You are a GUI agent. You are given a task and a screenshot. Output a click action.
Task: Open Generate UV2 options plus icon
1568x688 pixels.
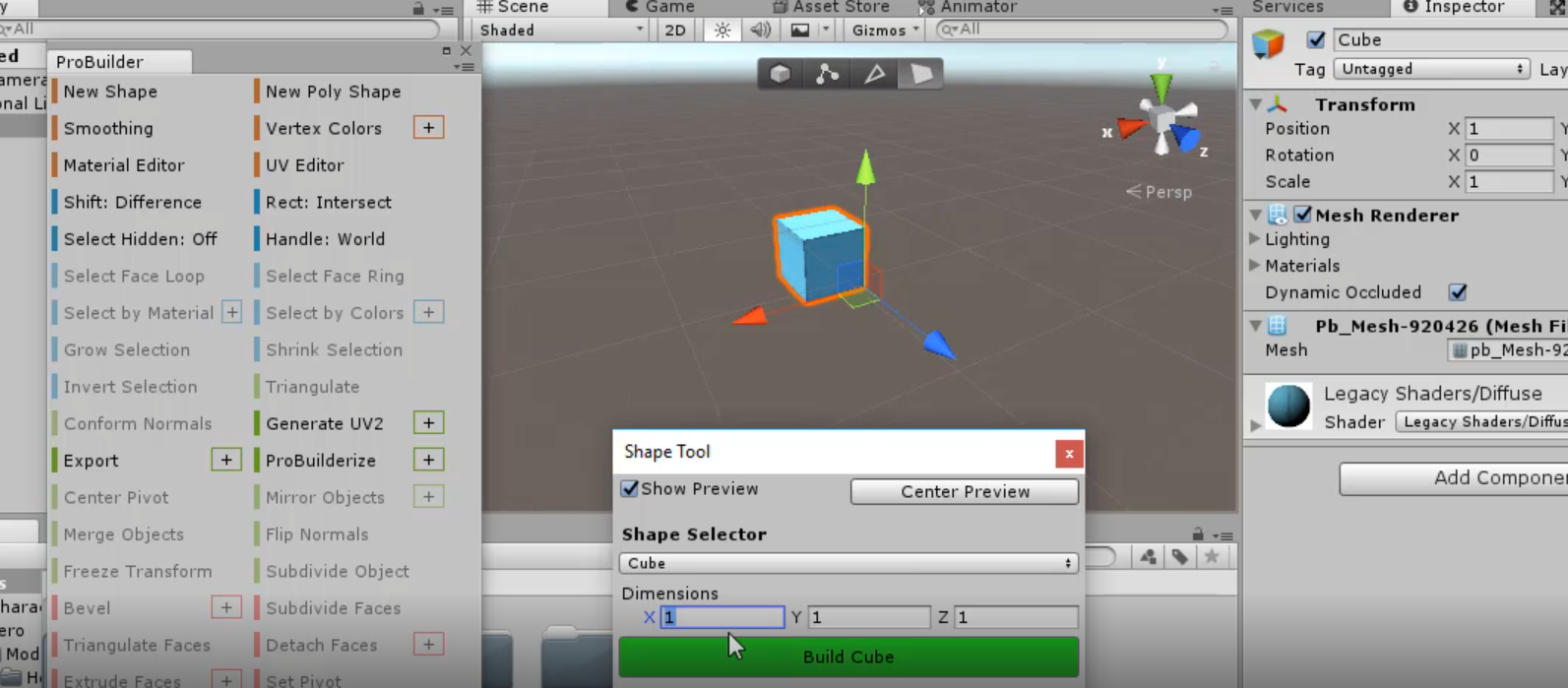(428, 423)
